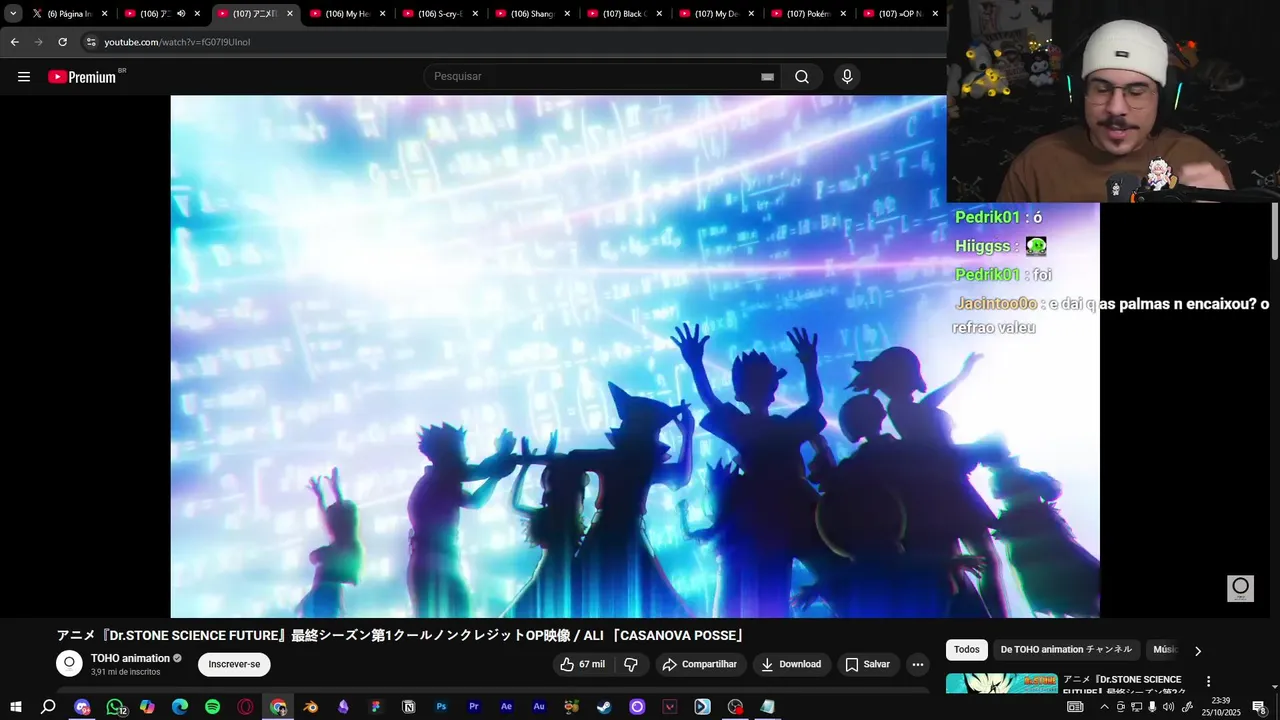This screenshot has height=720, width=1280.
Task: Open the browser tab search dropdown
Action: 13,14
